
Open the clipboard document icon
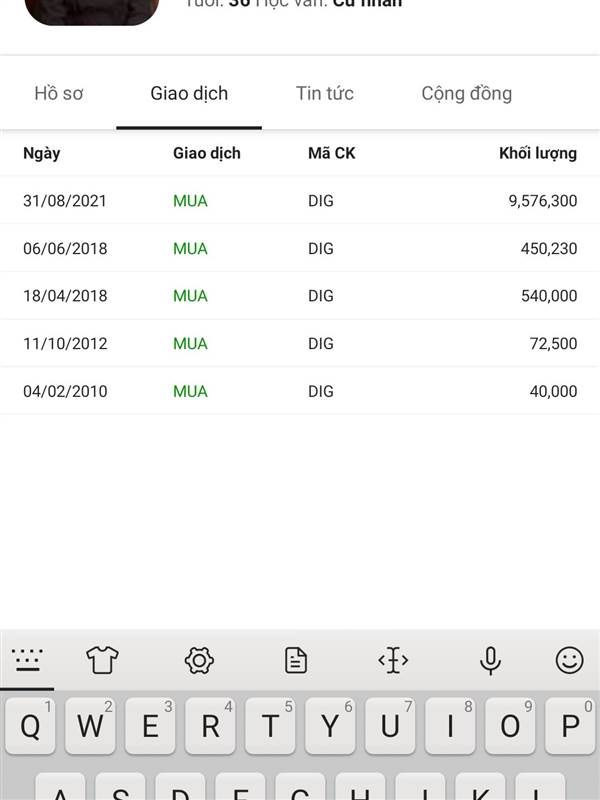(296, 660)
